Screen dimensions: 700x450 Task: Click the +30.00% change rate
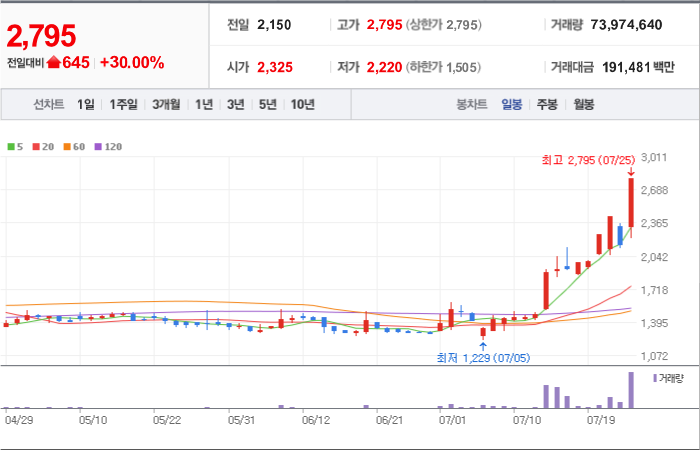(x=132, y=62)
